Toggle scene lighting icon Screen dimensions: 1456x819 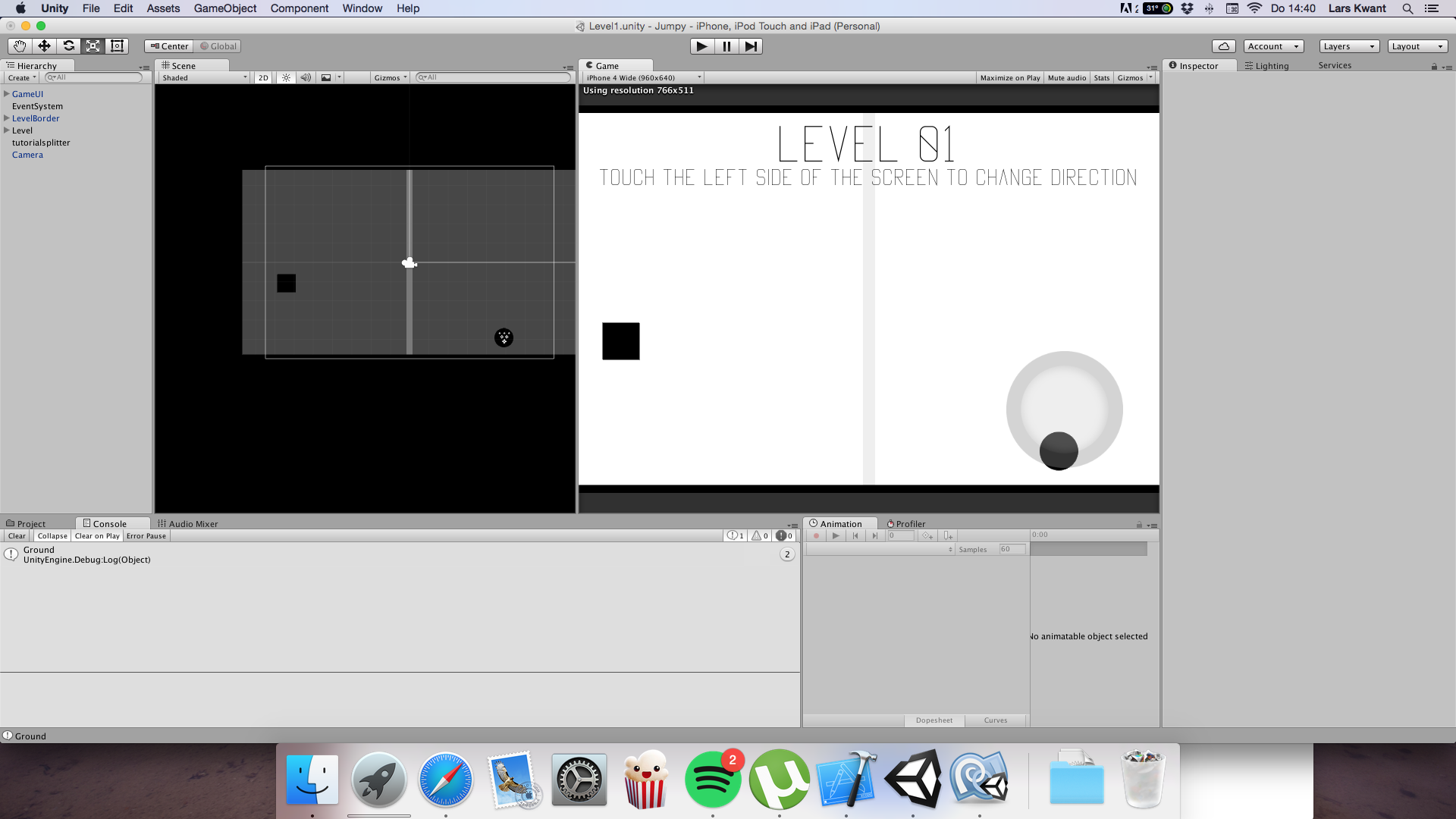[x=286, y=77]
